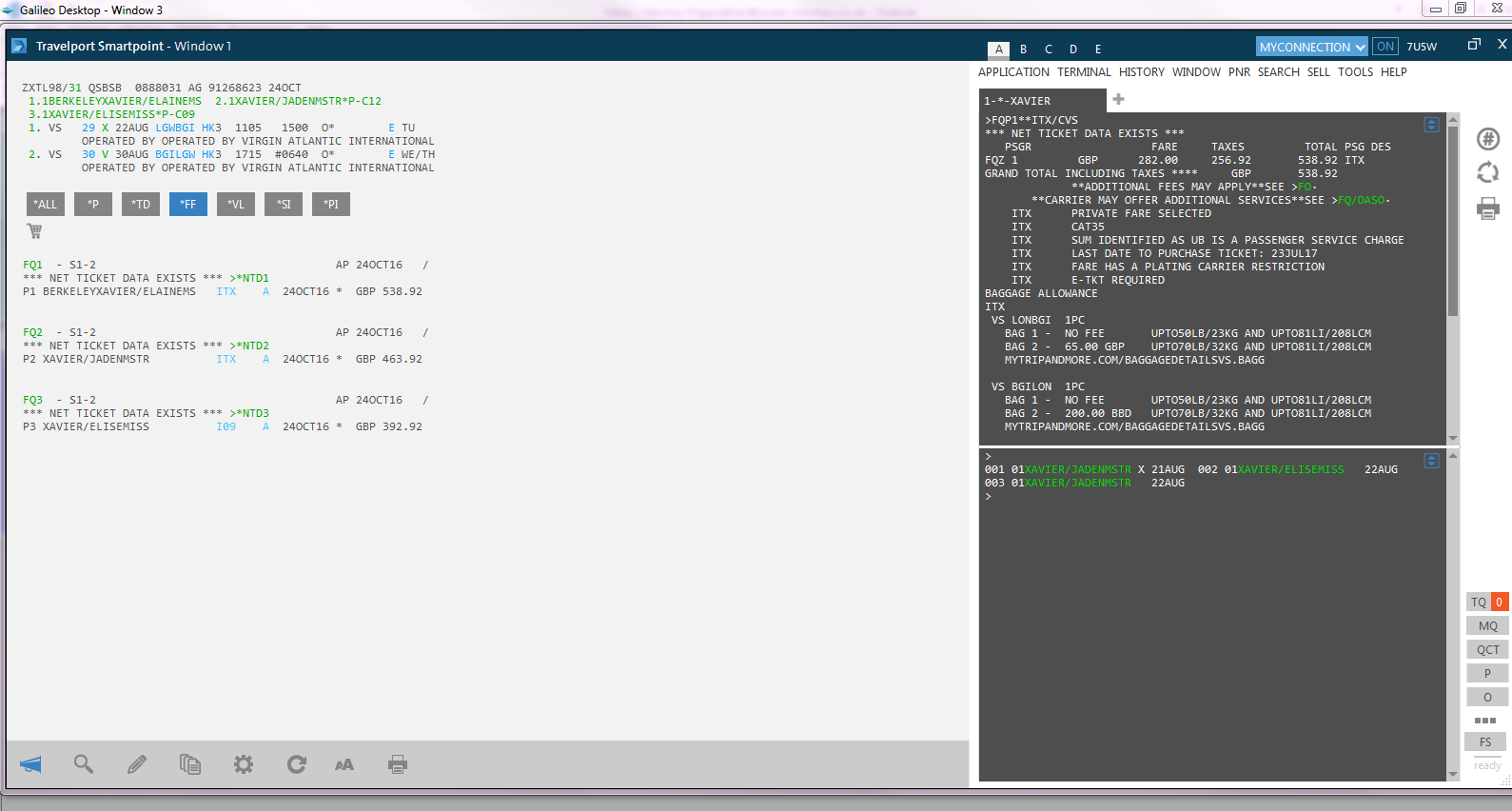
Task: Click the three dots more button in sidebar
Action: 1485,721
